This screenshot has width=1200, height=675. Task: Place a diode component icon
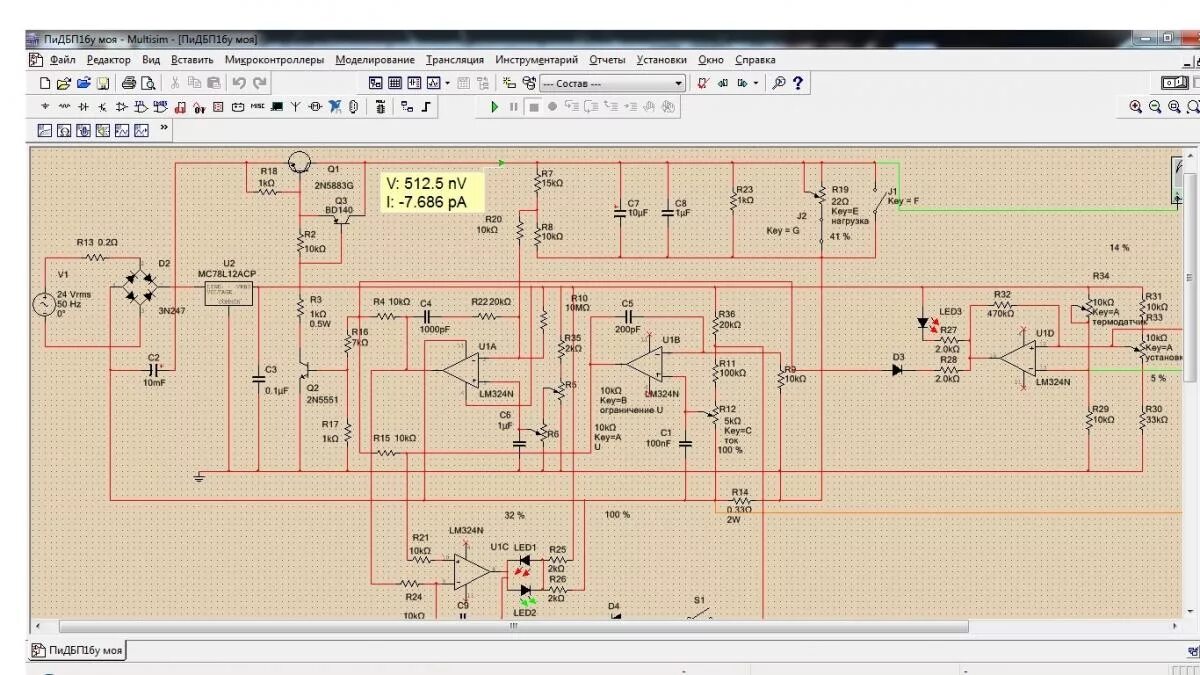(x=83, y=106)
